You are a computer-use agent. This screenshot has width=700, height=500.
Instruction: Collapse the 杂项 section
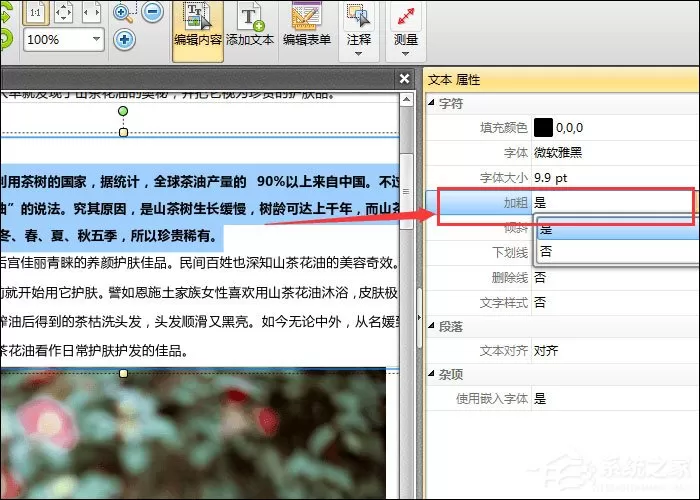[x=431, y=374]
